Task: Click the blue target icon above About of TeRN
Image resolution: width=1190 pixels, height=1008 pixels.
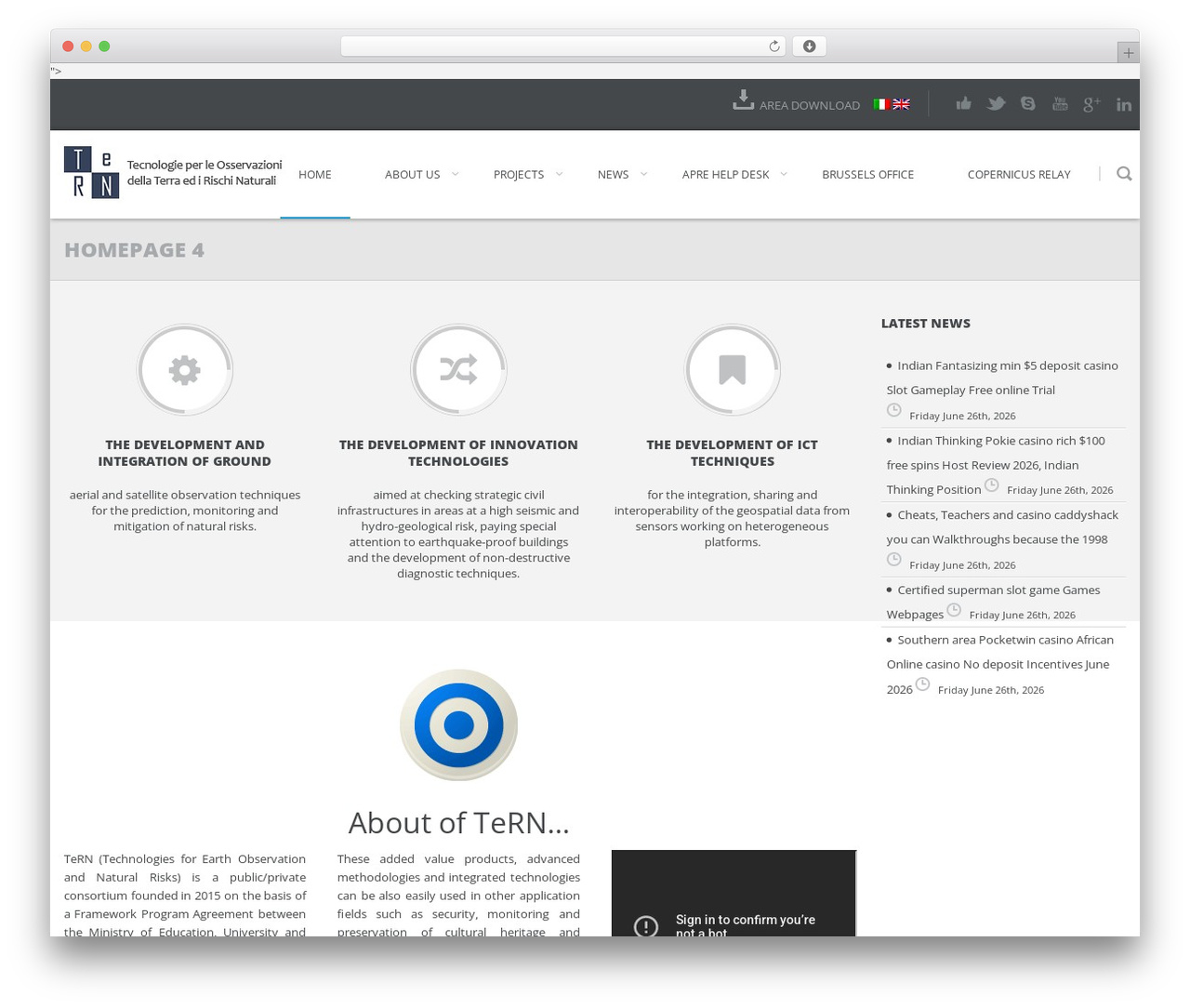Action: [458, 725]
